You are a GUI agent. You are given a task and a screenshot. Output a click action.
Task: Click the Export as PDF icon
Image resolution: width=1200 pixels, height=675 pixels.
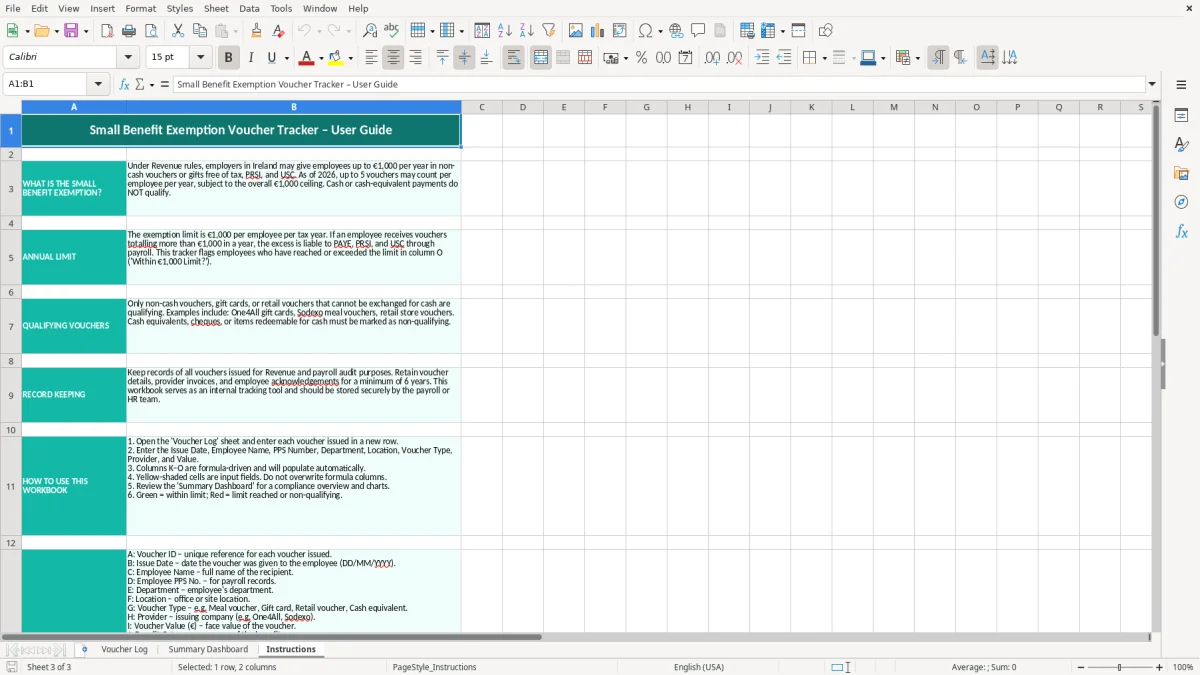[107, 31]
